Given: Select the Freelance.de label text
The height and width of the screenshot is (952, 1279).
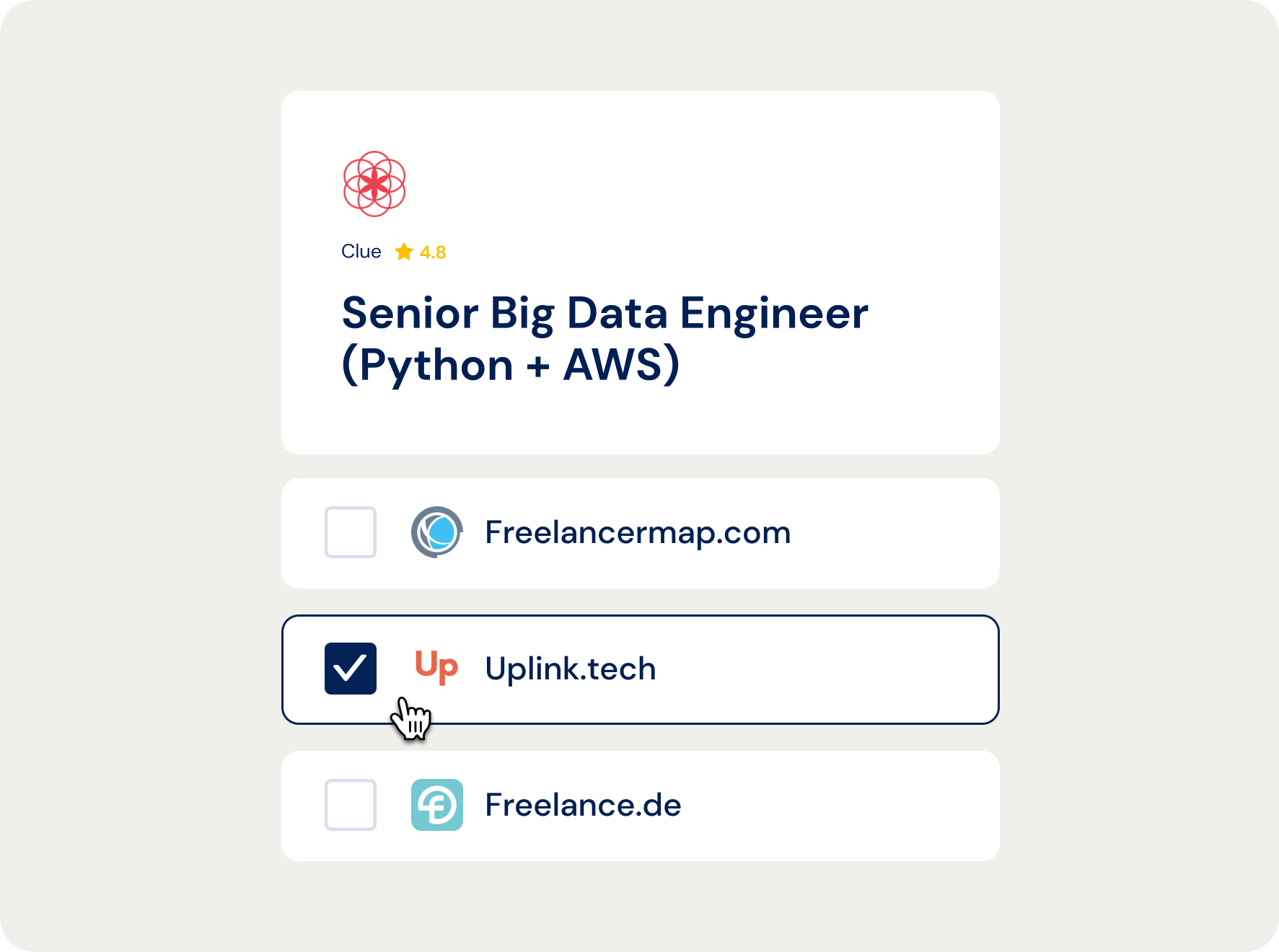Looking at the screenshot, I should (x=583, y=805).
